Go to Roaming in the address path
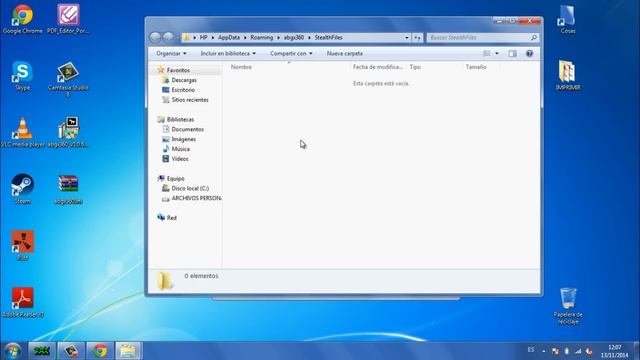 (262, 38)
